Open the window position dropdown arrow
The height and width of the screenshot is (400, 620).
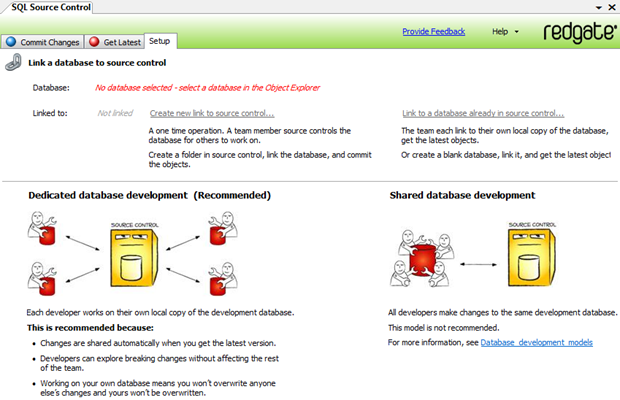point(597,7)
